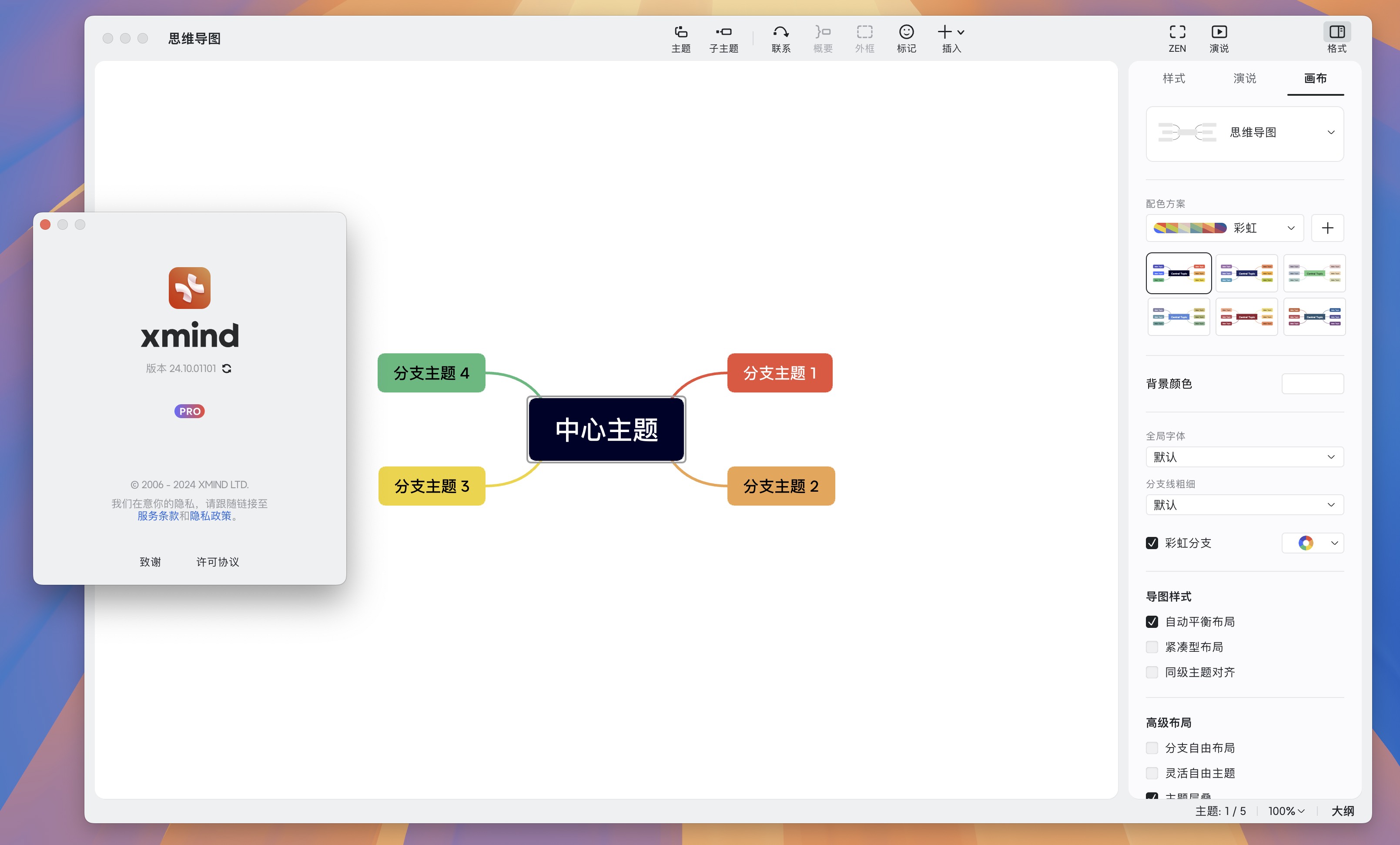This screenshot has width=1400, height=845.
Task: Select 分支主题 4 node
Action: tap(431, 373)
